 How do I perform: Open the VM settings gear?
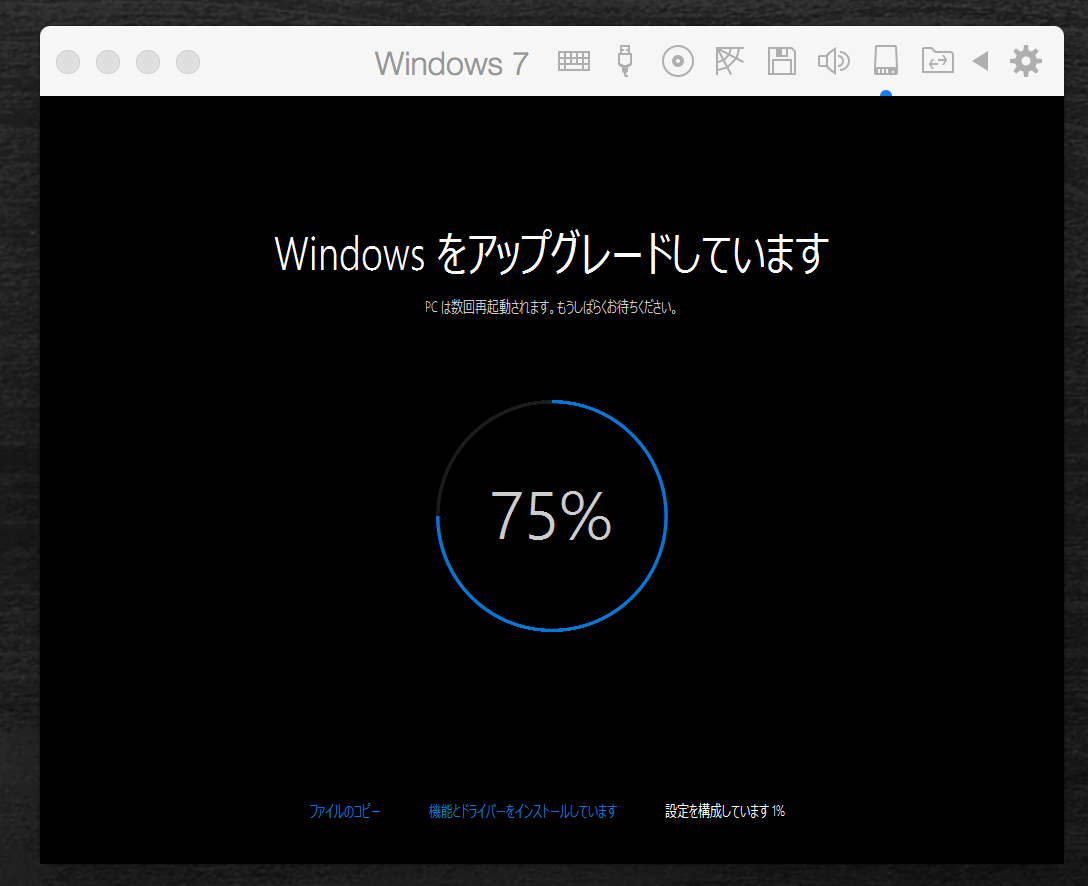pyautogui.click(x=1026, y=62)
